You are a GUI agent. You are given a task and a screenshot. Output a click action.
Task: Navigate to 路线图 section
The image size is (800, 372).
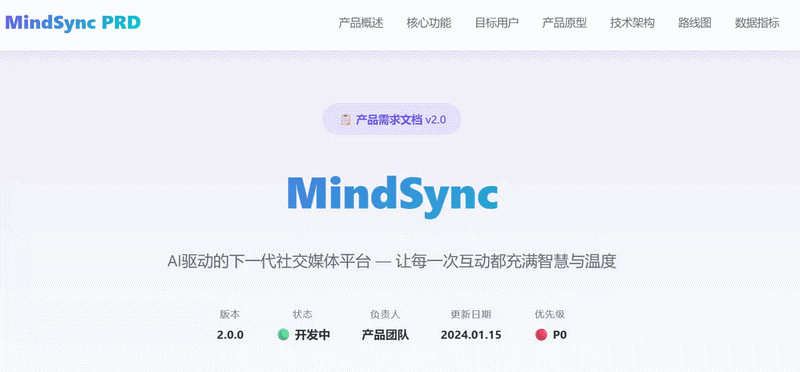694,23
